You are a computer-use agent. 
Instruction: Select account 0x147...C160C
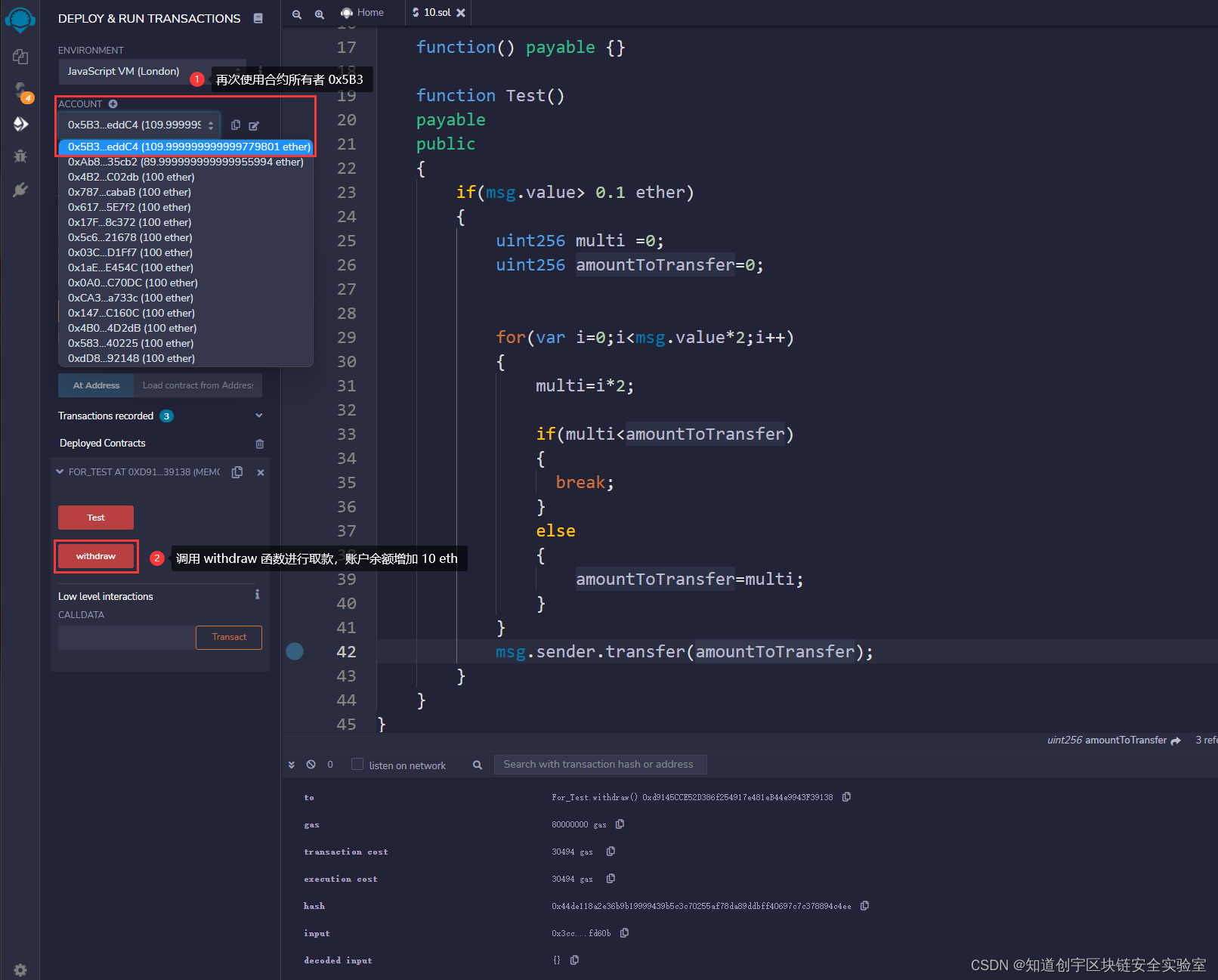click(x=187, y=313)
